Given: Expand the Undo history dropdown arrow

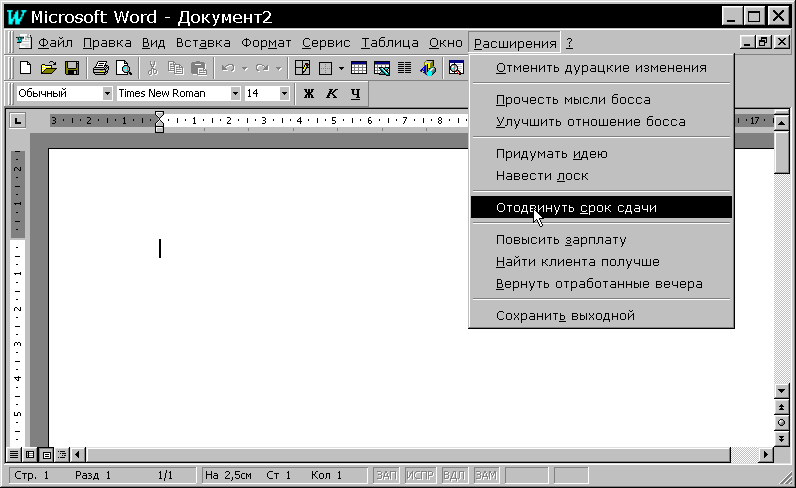Looking at the screenshot, I should tap(244, 68).
